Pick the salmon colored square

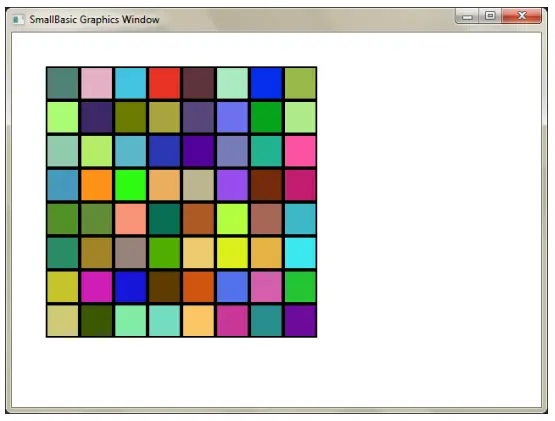click(131, 219)
